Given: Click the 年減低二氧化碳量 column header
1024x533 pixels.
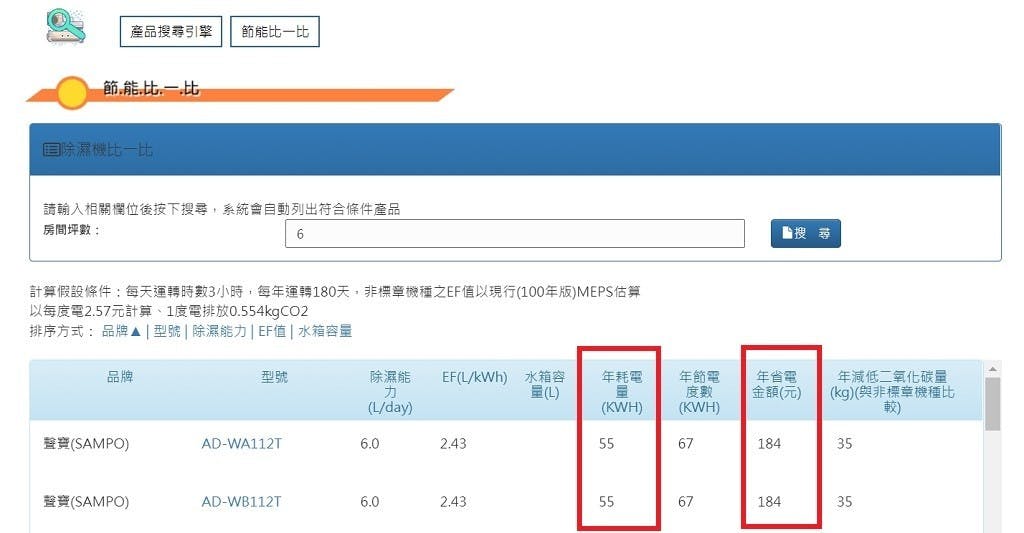Looking at the screenshot, I should tap(892, 392).
